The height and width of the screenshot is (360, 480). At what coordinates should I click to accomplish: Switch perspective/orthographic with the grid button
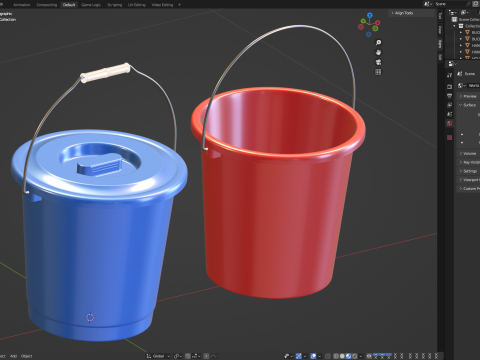click(378, 72)
